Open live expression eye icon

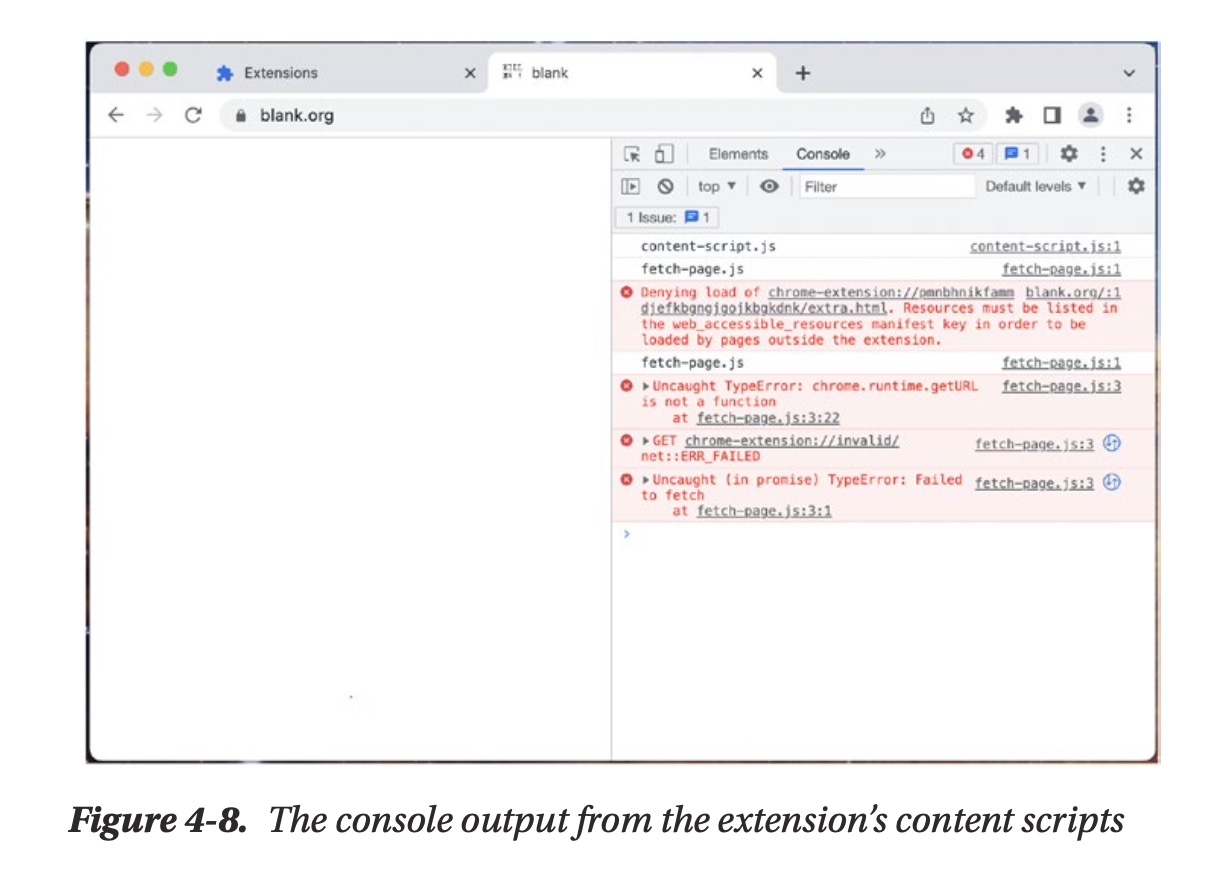[x=769, y=186]
